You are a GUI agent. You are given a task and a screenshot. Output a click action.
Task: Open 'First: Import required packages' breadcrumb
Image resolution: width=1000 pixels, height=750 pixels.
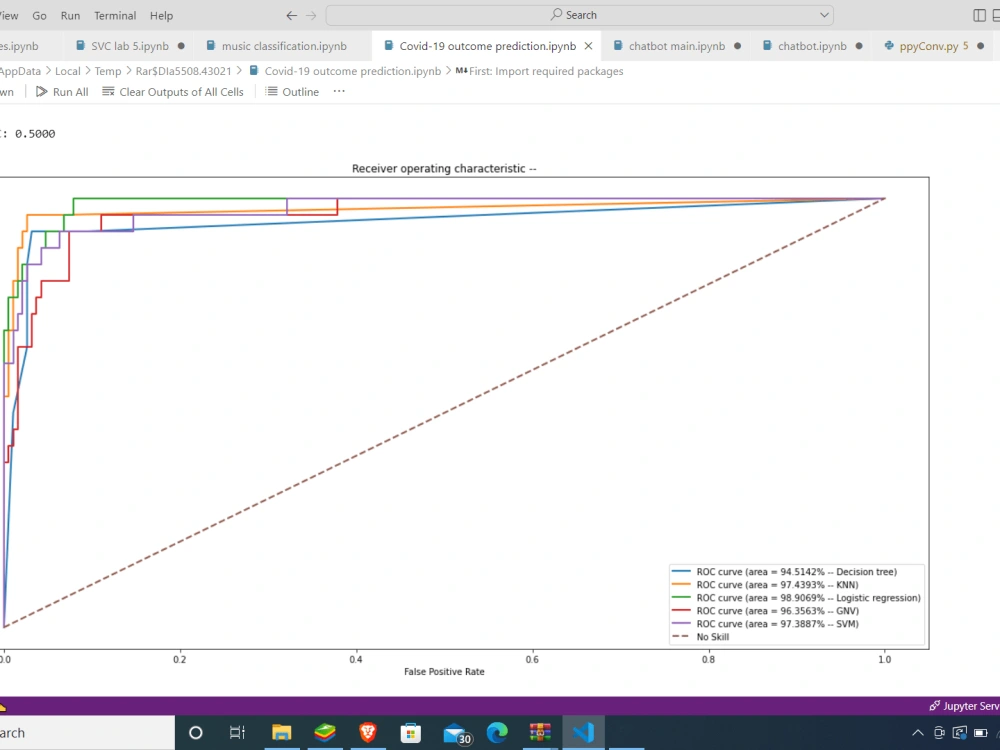coord(546,71)
